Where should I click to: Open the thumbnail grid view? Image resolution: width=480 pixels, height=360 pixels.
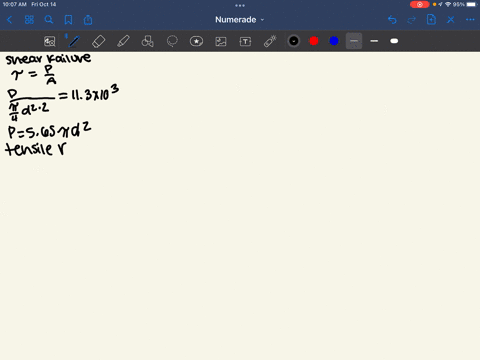coord(29,20)
